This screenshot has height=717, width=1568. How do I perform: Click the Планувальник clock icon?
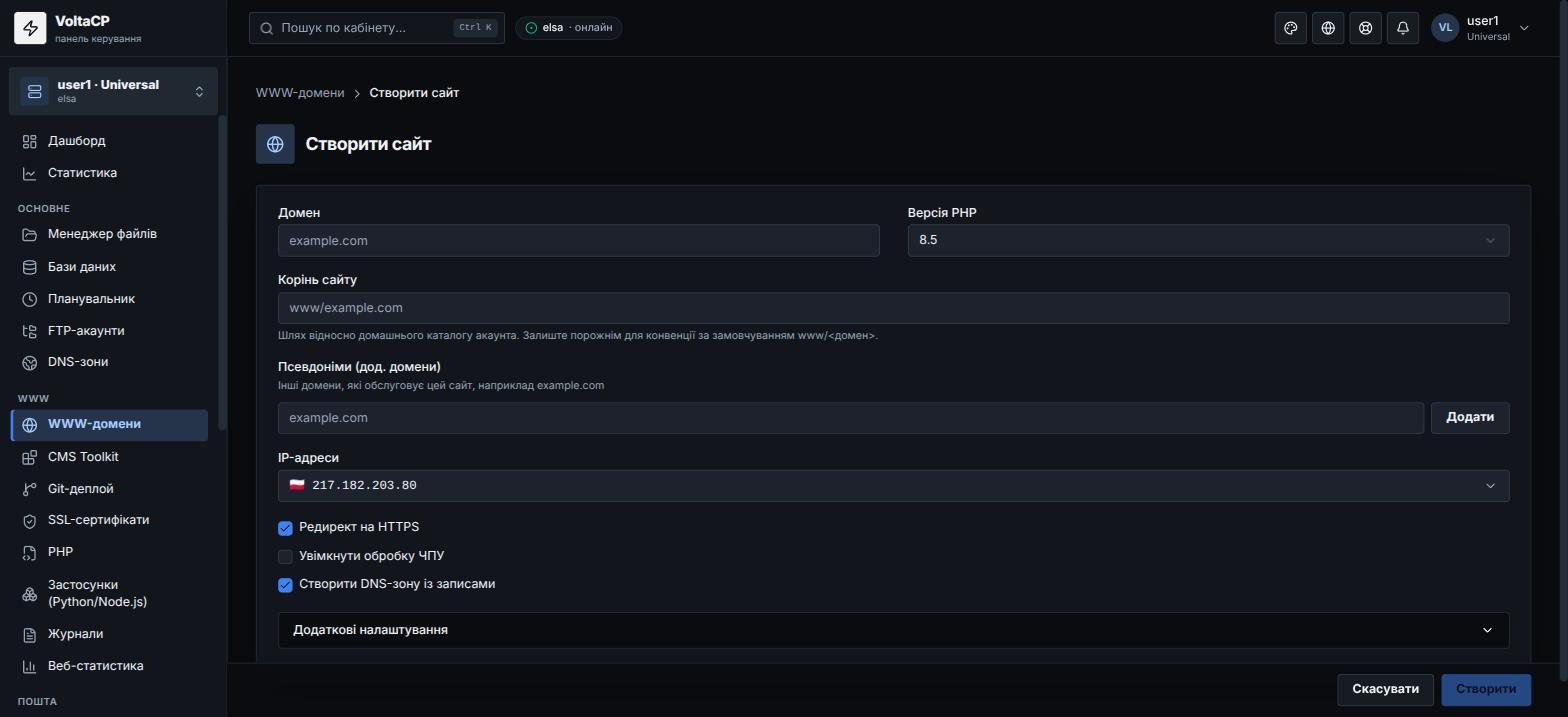30,299
